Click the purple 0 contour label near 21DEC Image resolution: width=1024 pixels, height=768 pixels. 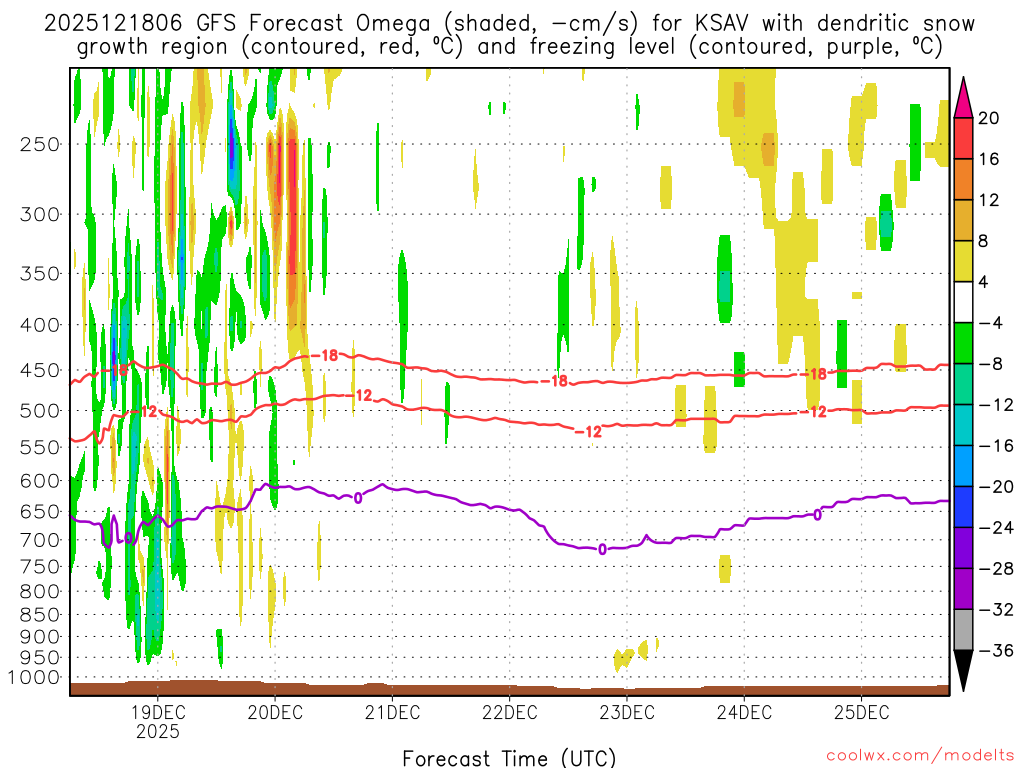coord(358,499)
